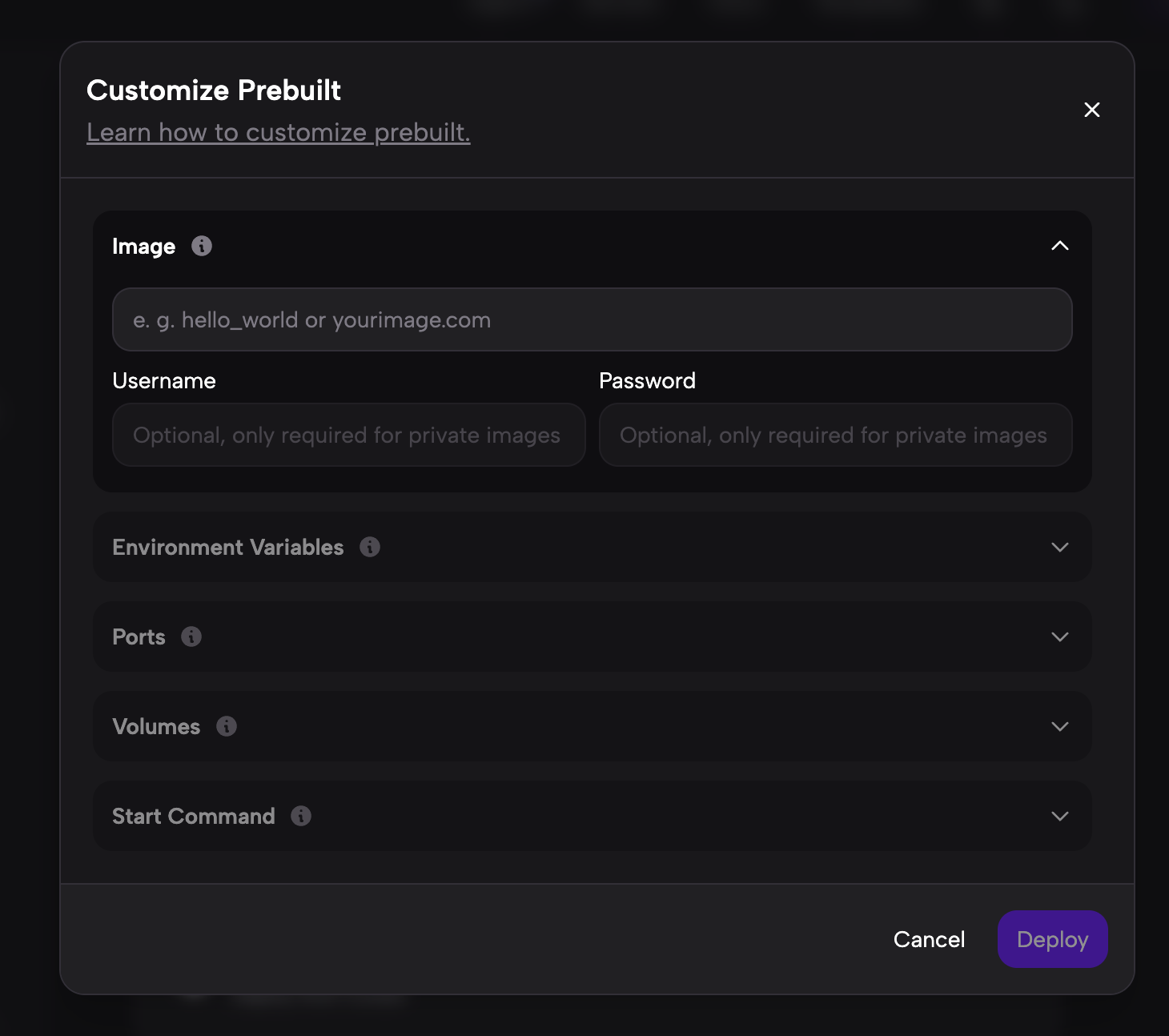Click the Volumes info icon
Screen dimensions: 1169x1036
[x=227, y=726]
